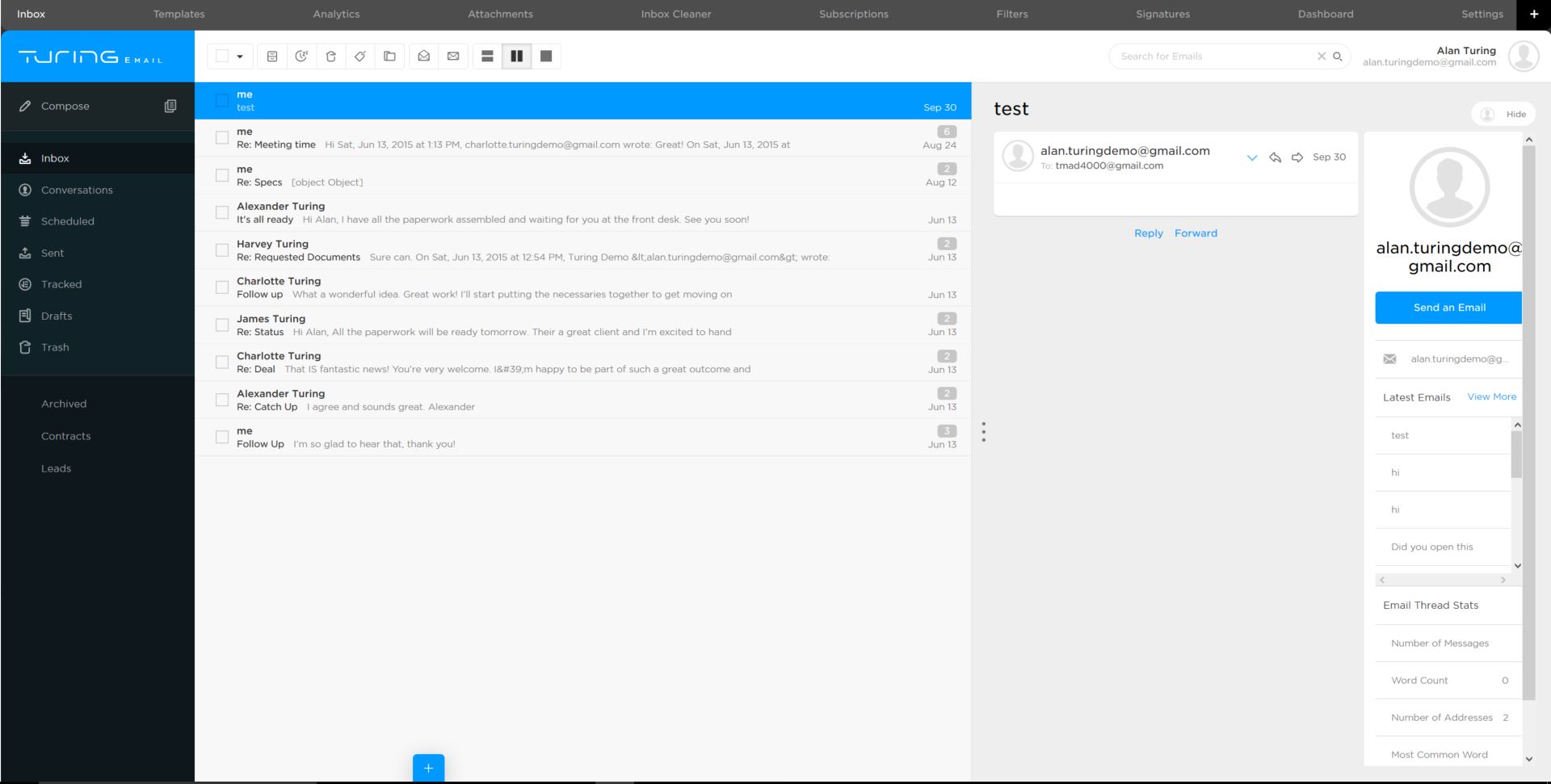The height and width of the screenshot is (784, 1551).
Task: Click the move to folder toolbar icon
Action: (x=389, y=57)
